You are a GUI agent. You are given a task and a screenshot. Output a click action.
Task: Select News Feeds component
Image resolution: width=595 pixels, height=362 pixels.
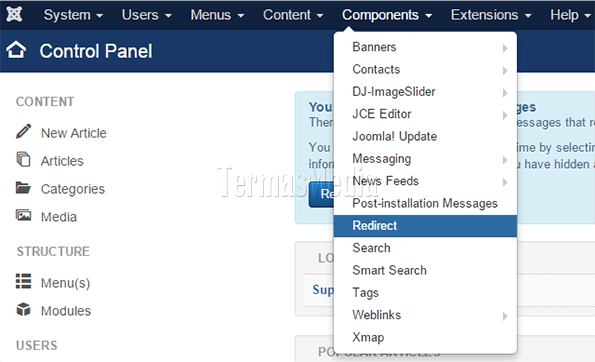(425, 181)
